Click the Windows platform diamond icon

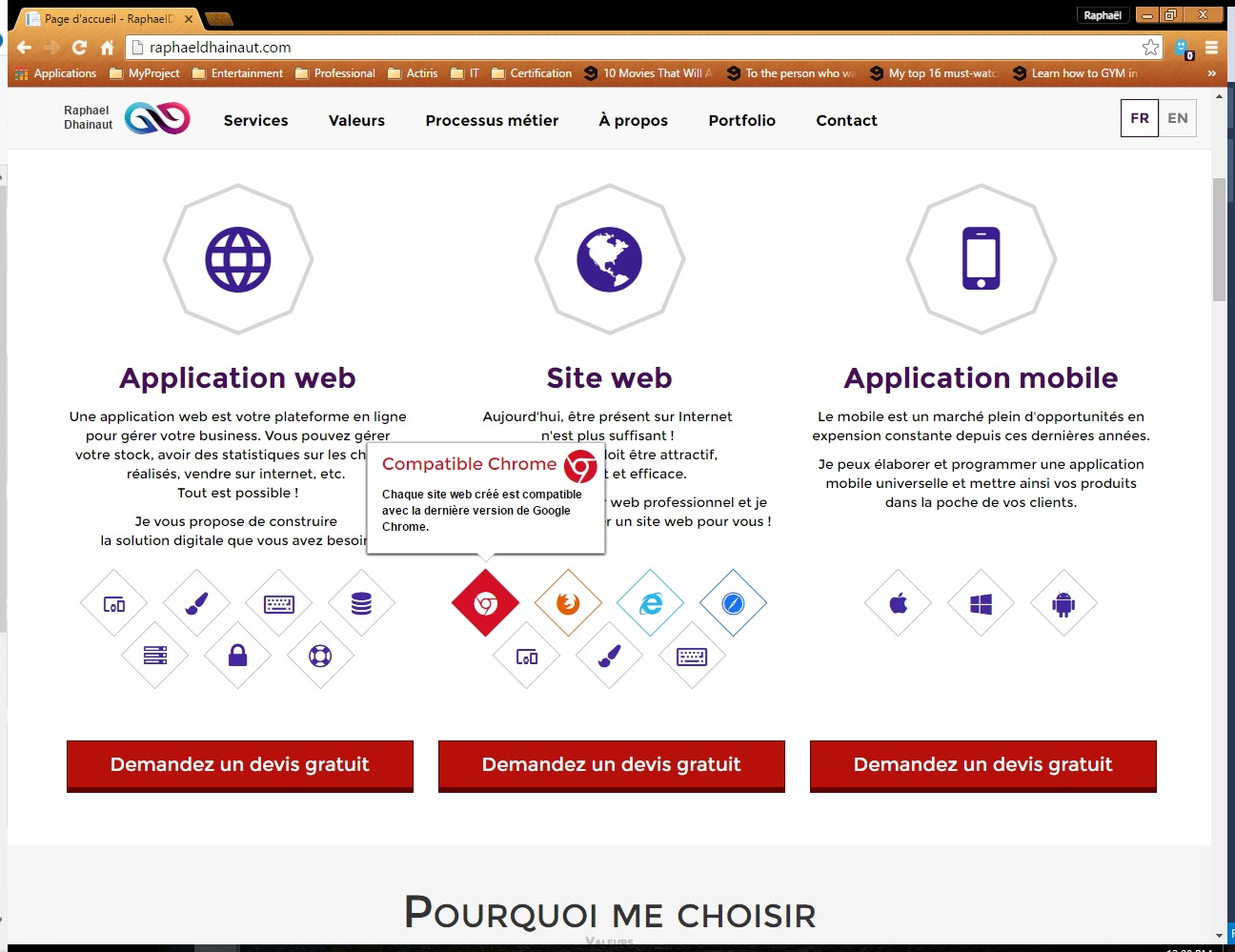click(981, 603)
